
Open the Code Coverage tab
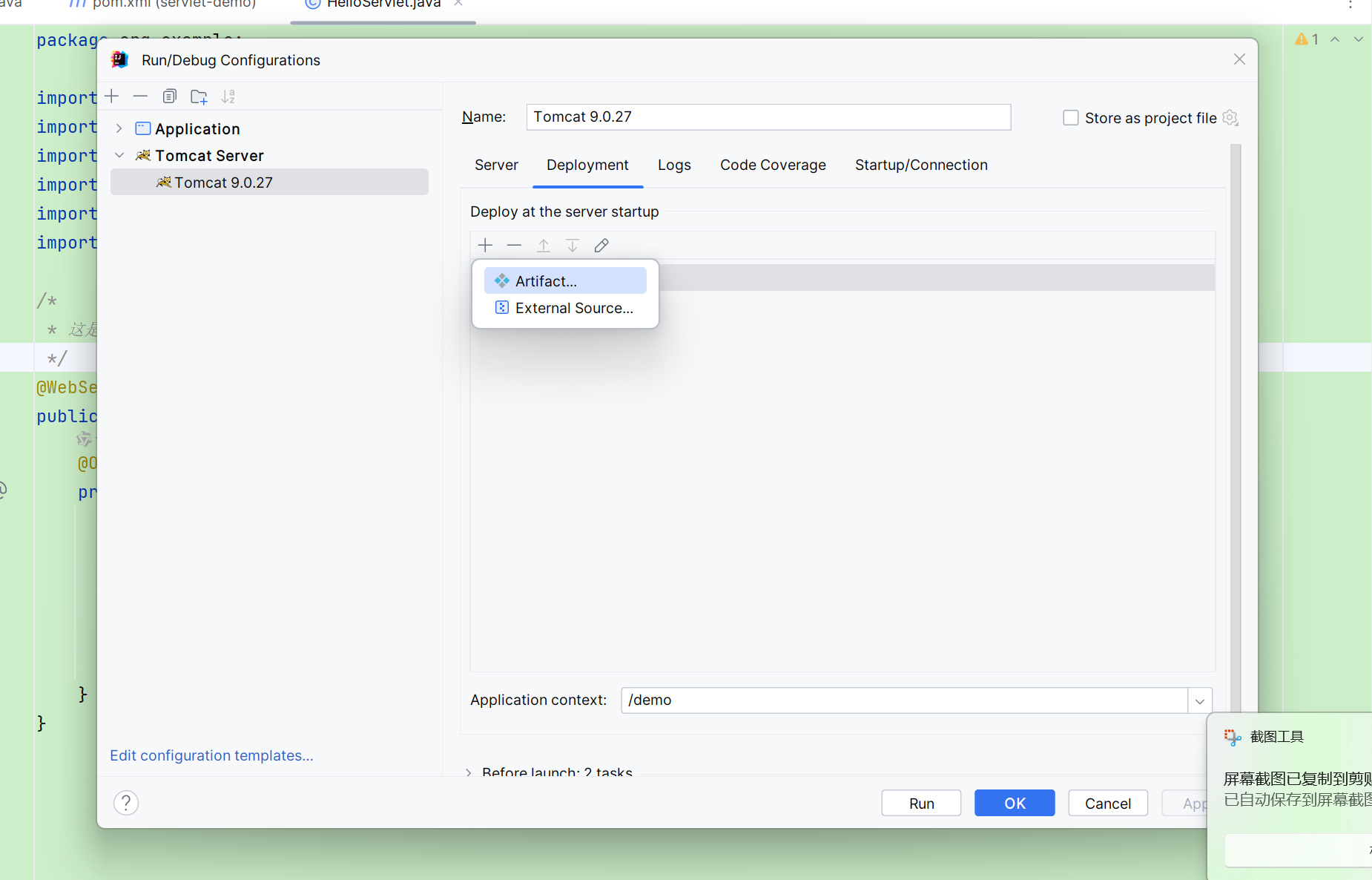coord(773,165)
